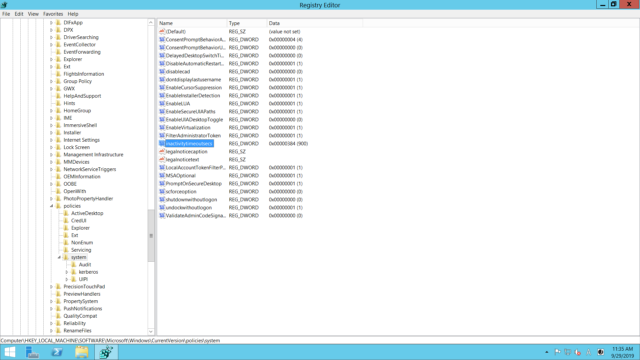
Task: Click the EnableLUA DWORD value icon
Action: click(162, 104)
